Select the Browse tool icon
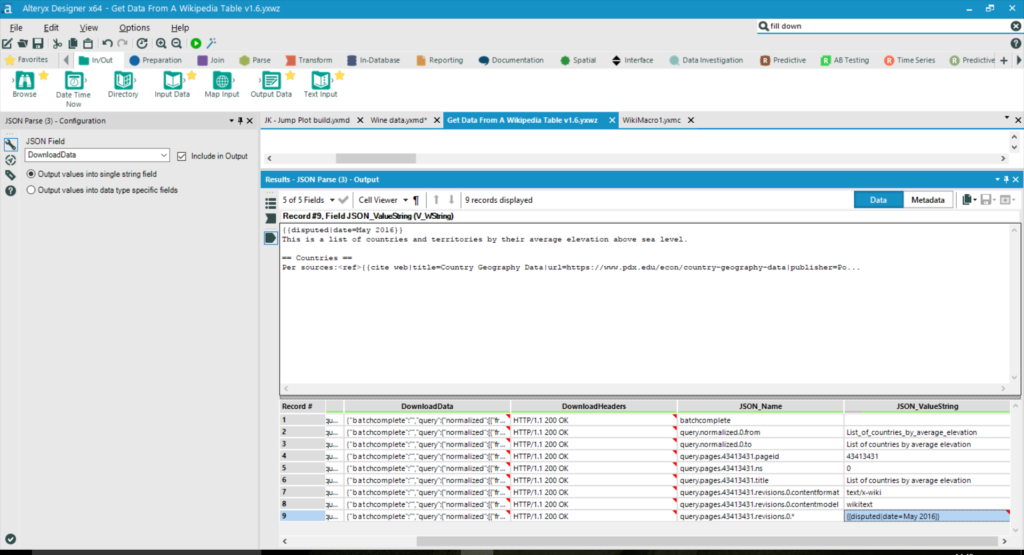This screenshot has height=555, width=1024. 24,80
